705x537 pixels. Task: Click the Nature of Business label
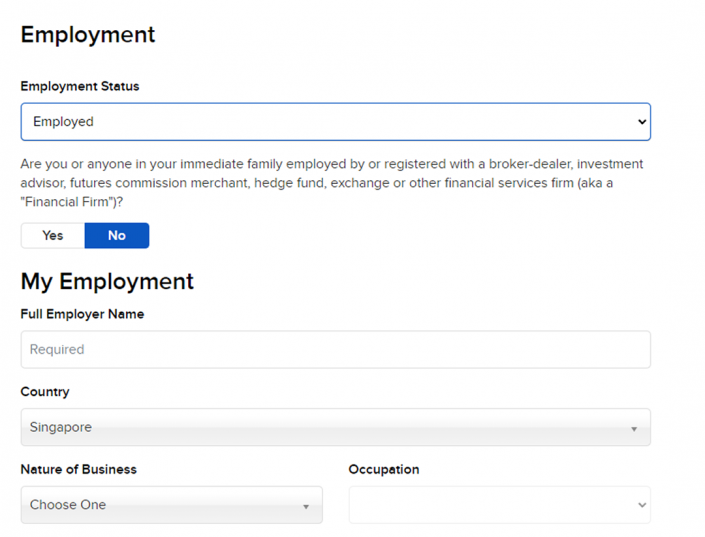tap(78, 469)
